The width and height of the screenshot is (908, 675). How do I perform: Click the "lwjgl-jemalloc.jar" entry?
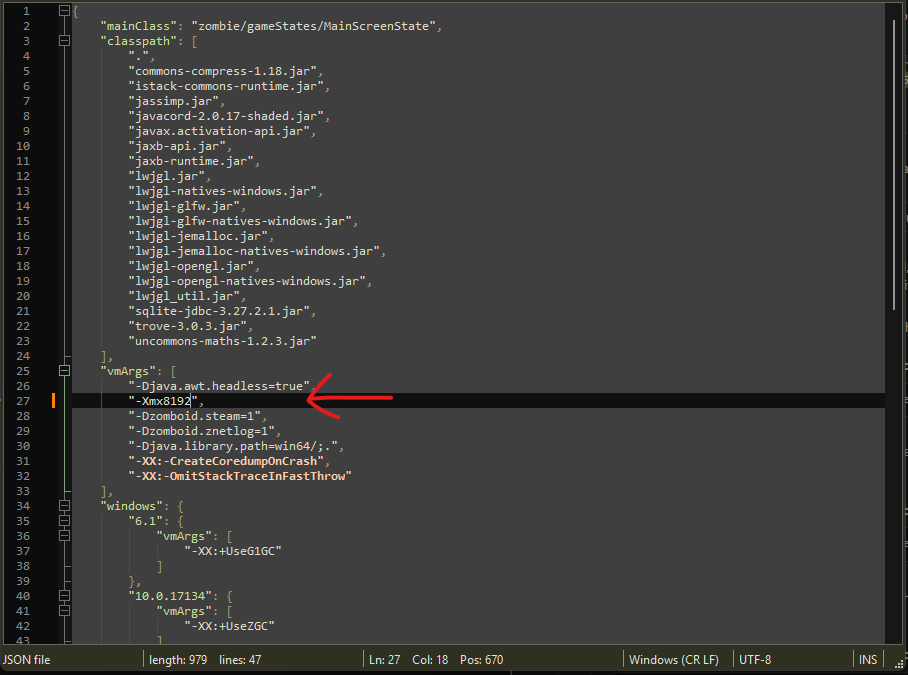tap(198, 236)
